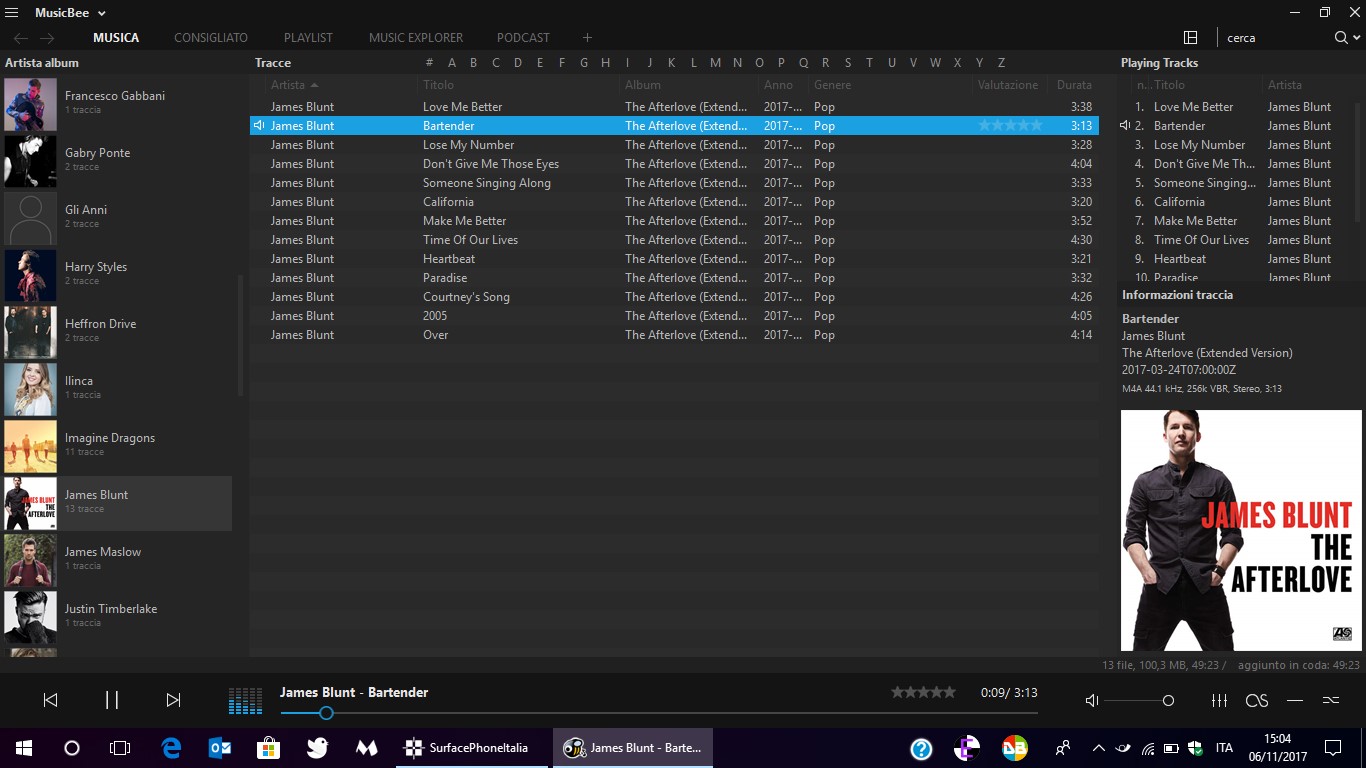Sort tracks by the Durata column header
Screen dimensions: 1366x768
click(1075, 85)
